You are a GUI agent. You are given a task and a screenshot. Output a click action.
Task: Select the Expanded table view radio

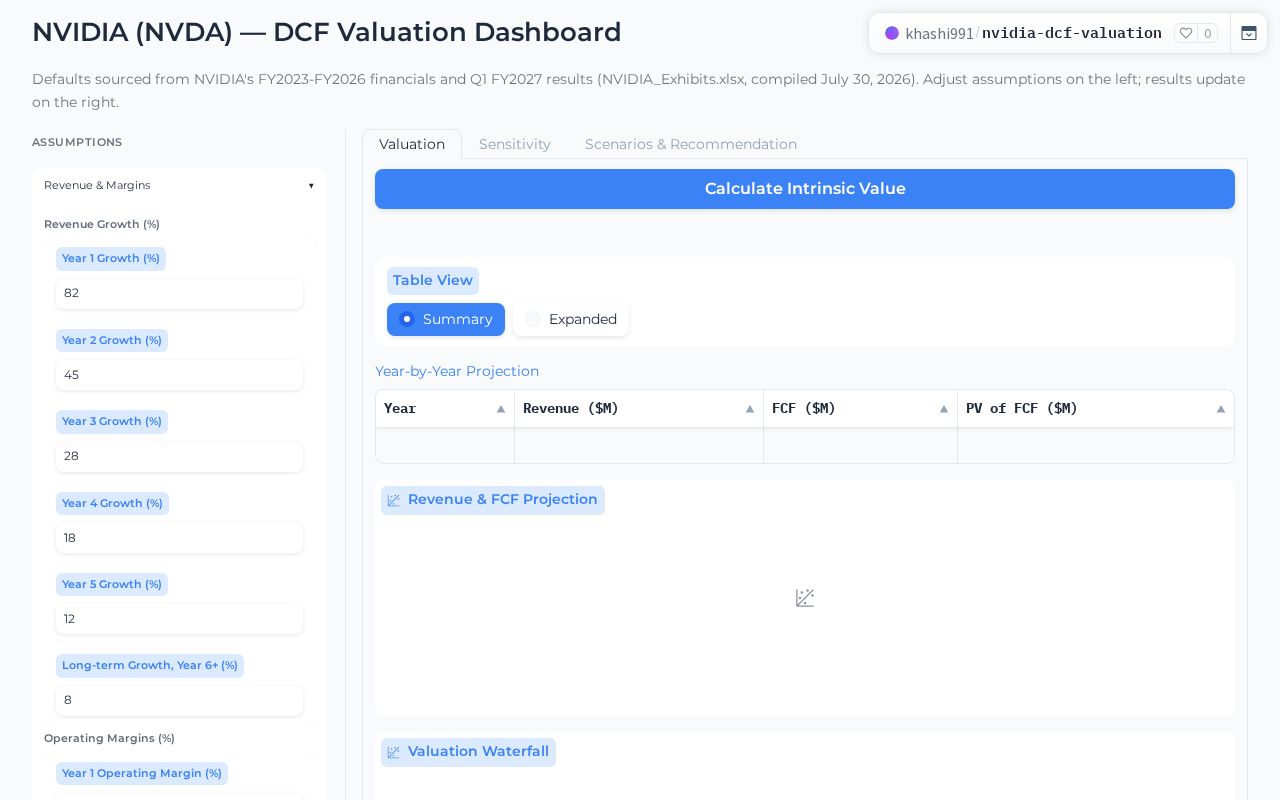[571, 319]
